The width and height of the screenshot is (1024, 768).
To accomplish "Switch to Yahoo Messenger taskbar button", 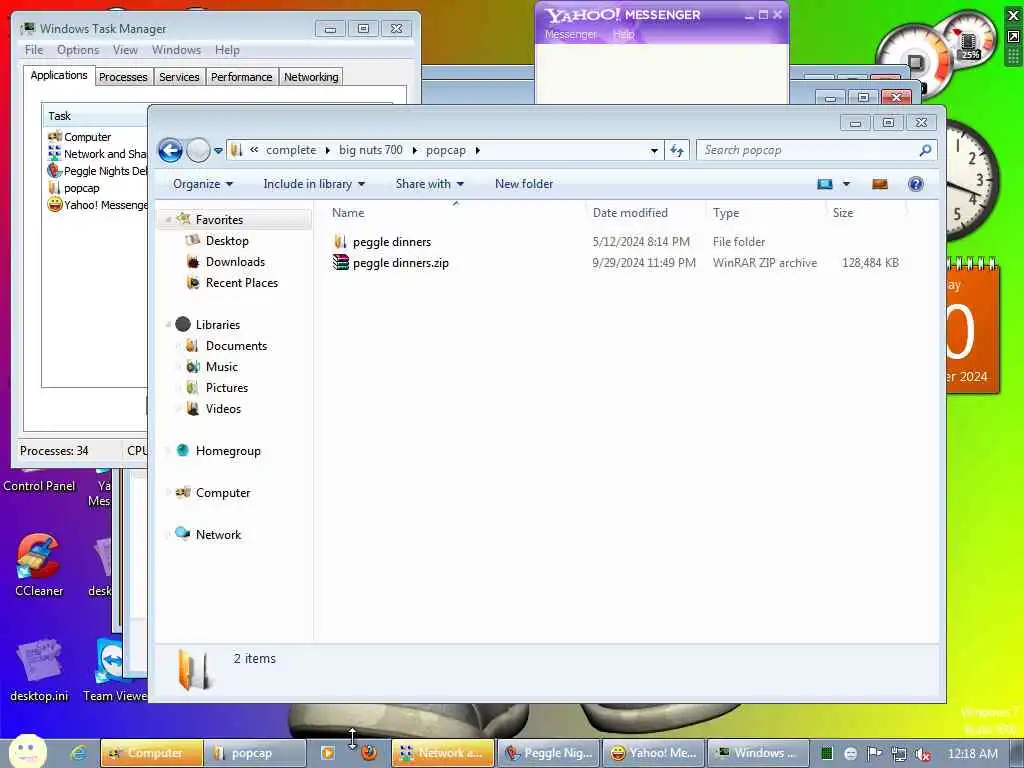I will click(x=654, y=753).
